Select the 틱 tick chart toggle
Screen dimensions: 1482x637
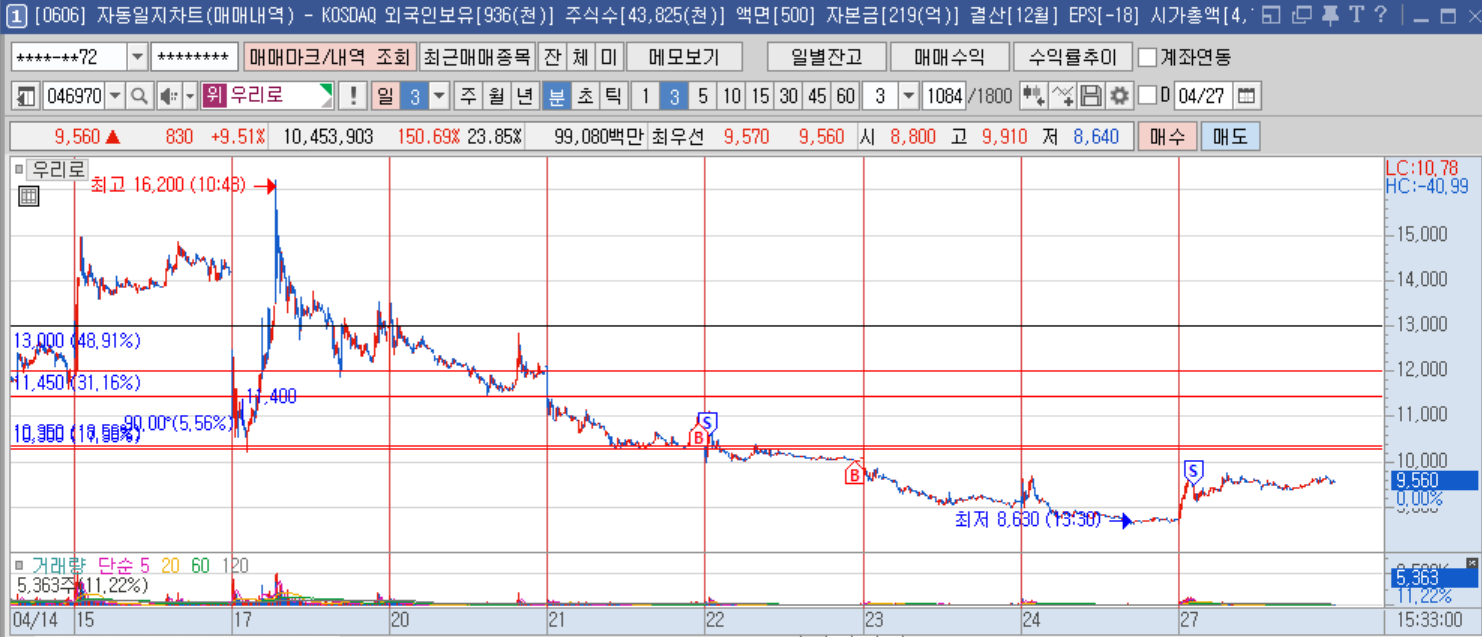click(613, 96)
